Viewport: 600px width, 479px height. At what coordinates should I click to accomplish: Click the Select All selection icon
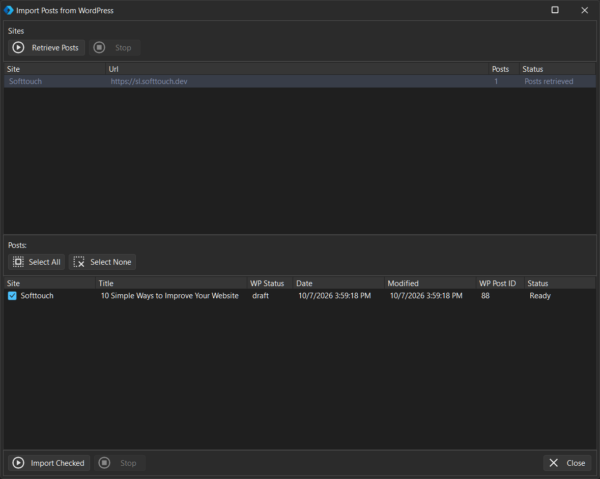click(x=18, y=262)
